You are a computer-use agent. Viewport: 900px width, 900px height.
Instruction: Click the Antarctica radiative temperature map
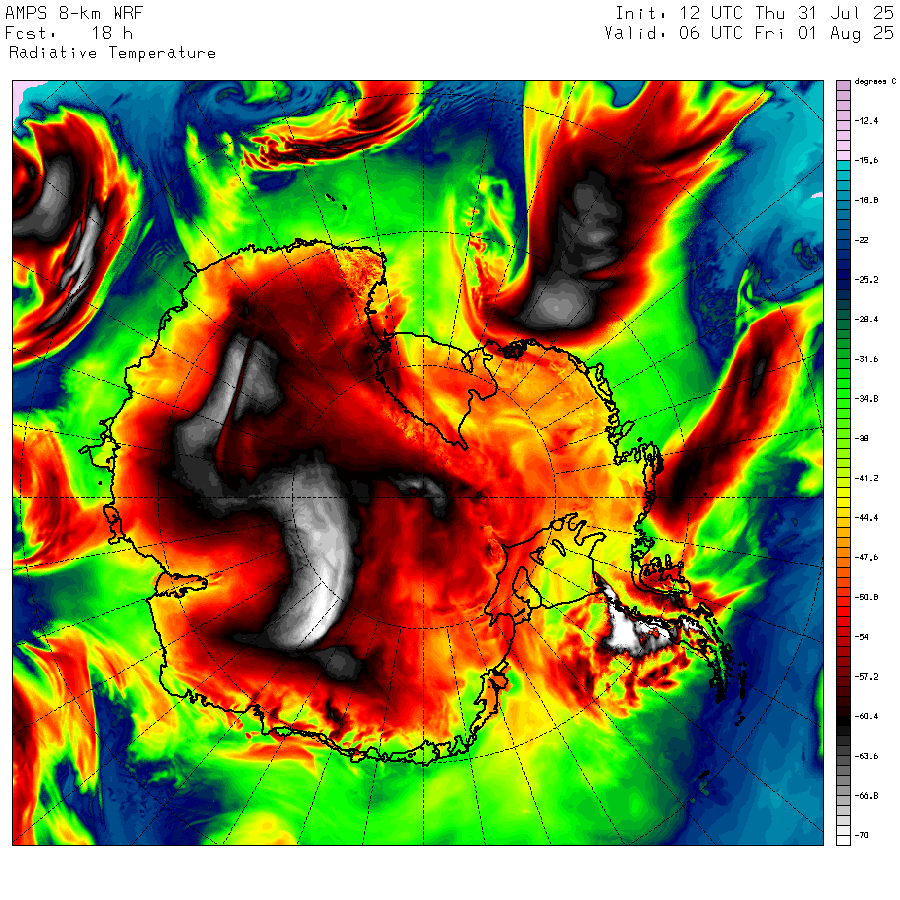click(418, 463)
